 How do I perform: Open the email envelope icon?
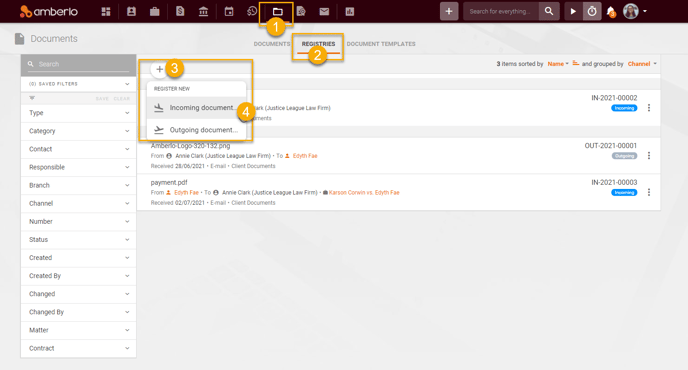click(324, 11)
